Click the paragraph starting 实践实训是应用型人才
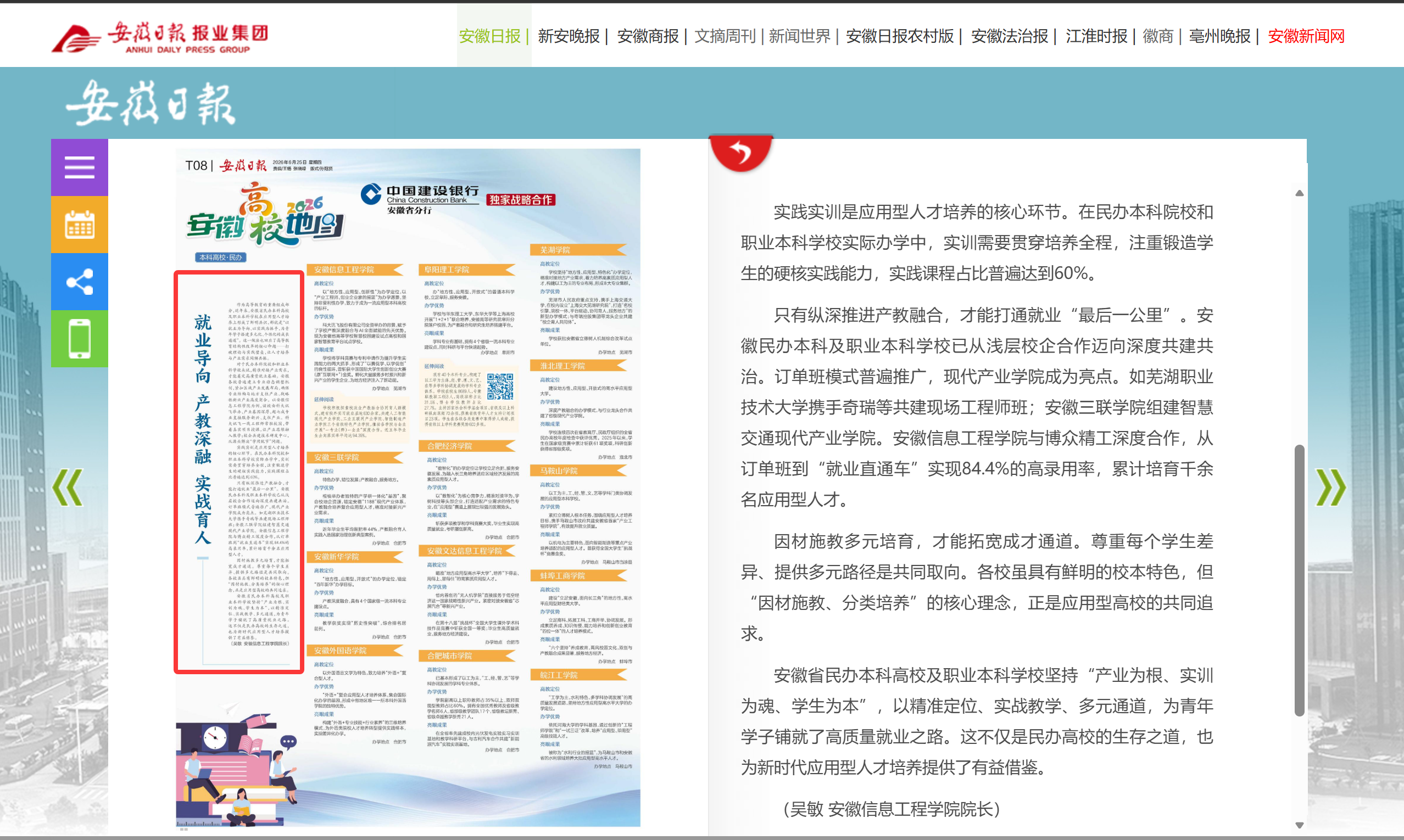This screenshot has height=840, width=1404. coord(977,243)
